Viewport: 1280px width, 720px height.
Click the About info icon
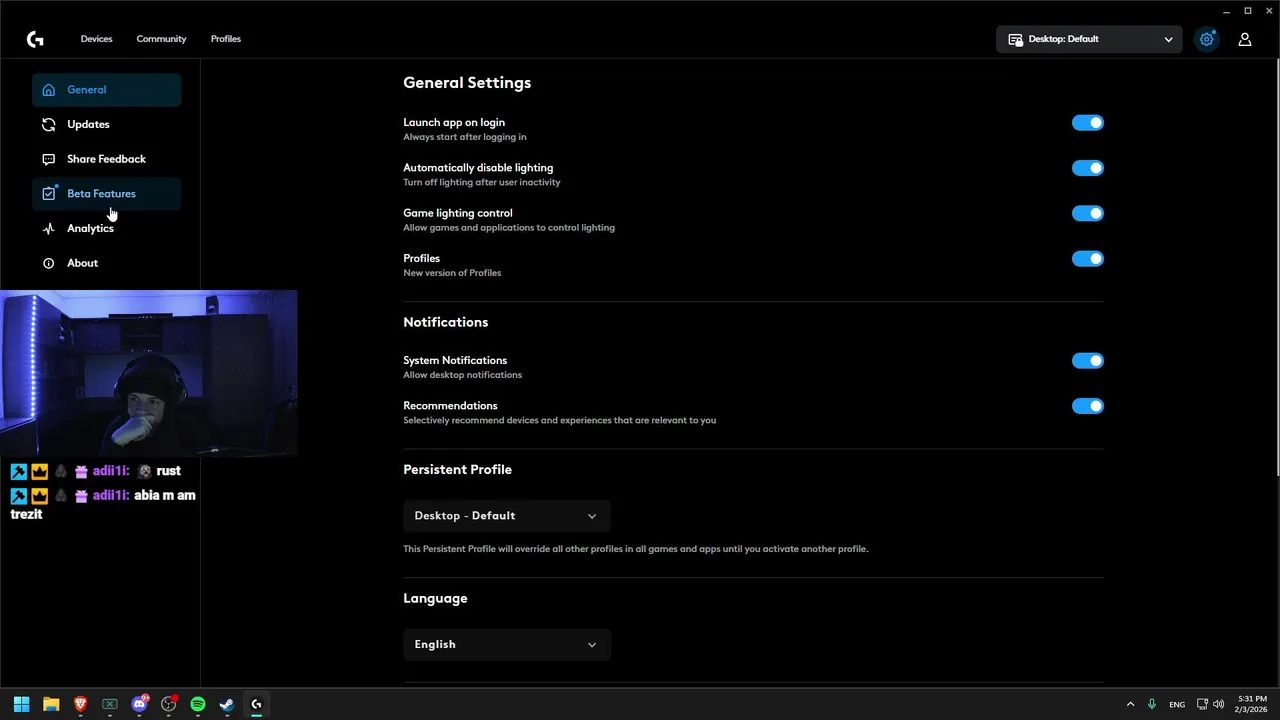pyautogui.click(x=48, y=263)
